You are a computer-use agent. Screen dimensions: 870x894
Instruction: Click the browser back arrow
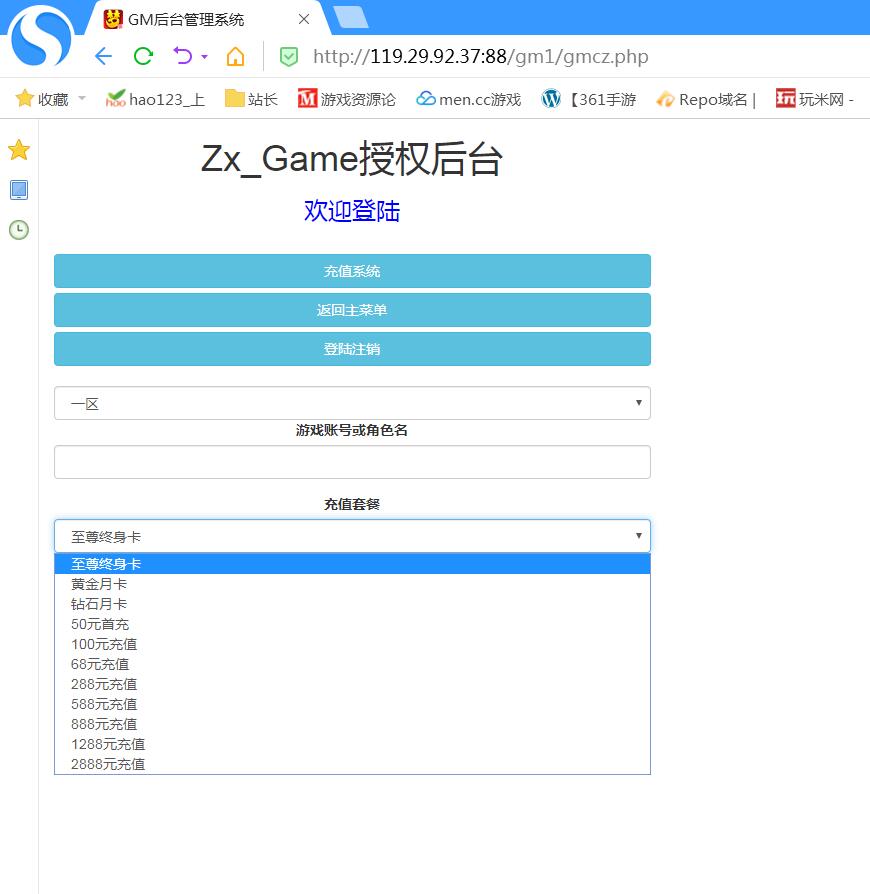[103, 56]
